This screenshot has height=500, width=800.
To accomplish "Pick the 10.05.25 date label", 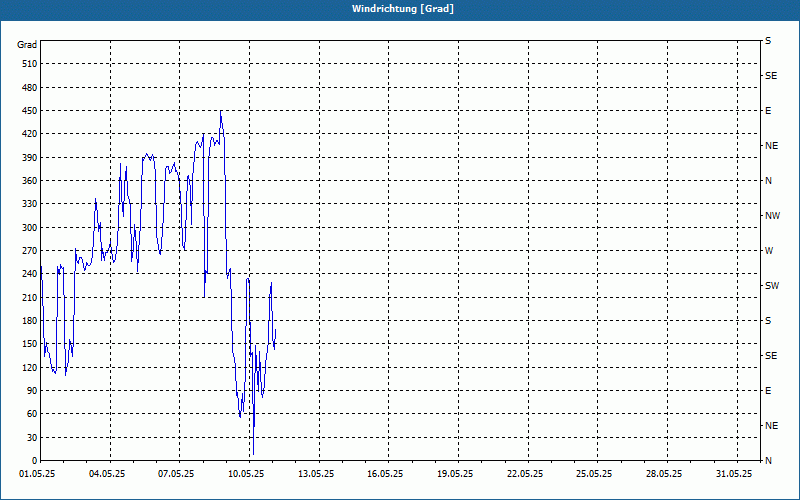I will [246, 474].
